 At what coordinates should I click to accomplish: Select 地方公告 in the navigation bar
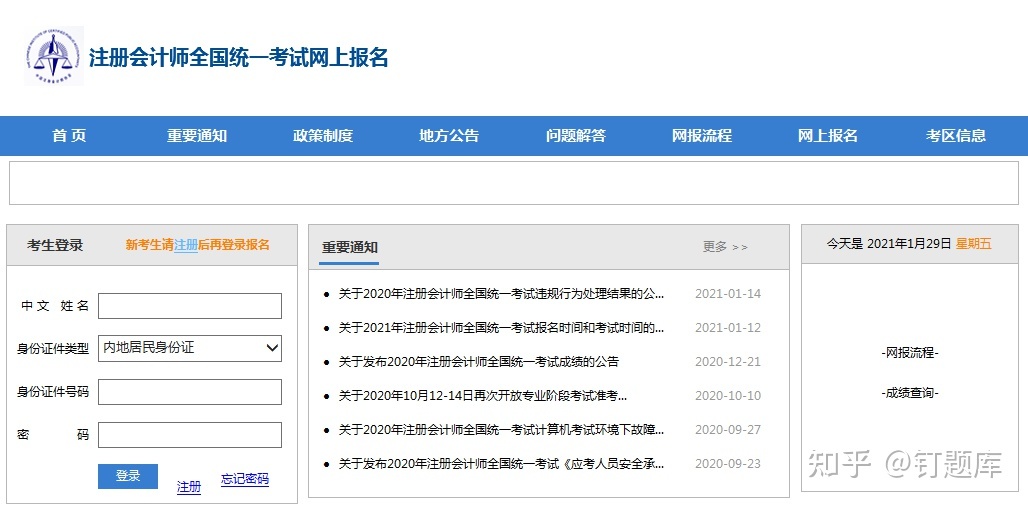tap(449, 136)
